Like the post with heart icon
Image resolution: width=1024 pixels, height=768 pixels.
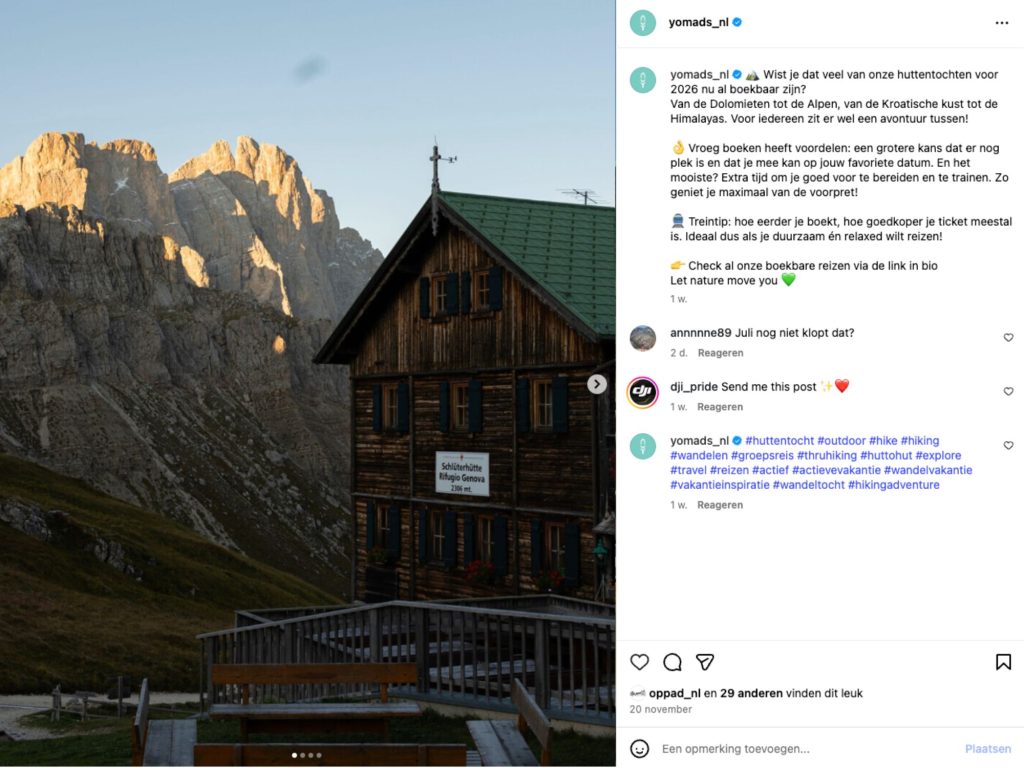(639, 662)
